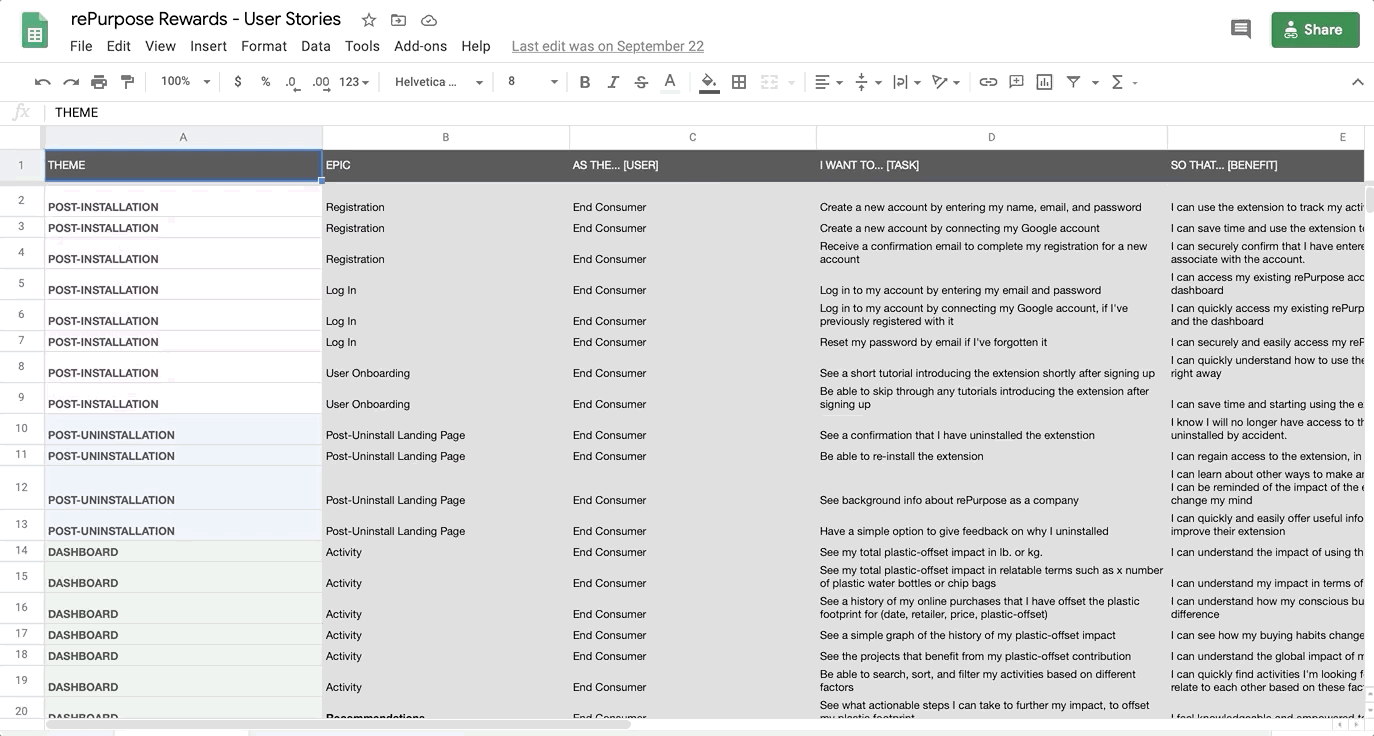Expand merge type dropdown arrow

(x=792, y=82)
